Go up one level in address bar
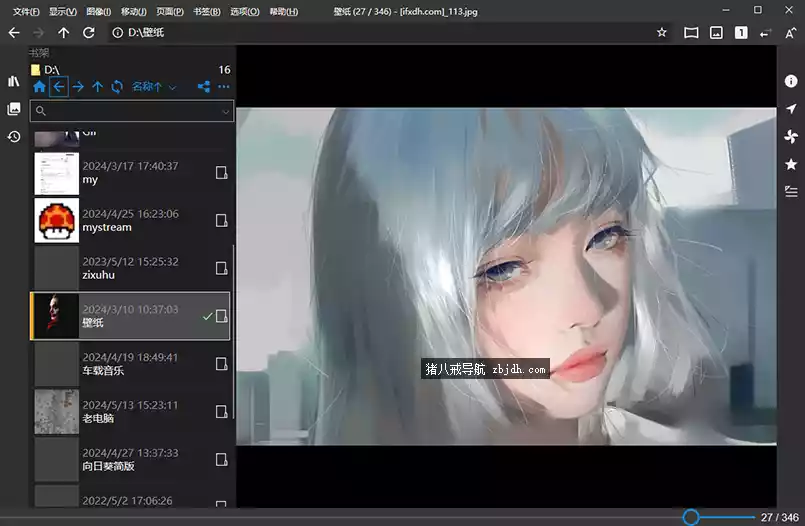Viewport: 805px width, 526px height. coord(64,33)
